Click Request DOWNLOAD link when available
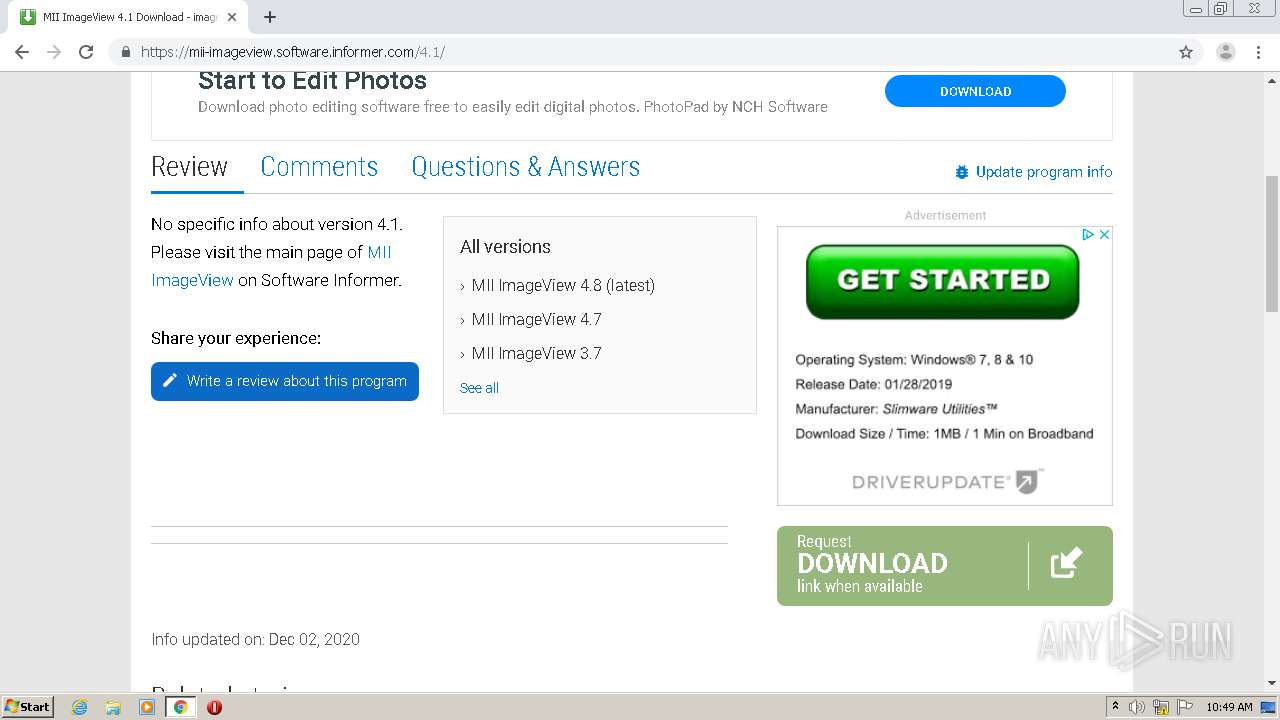 pos(945,566)
